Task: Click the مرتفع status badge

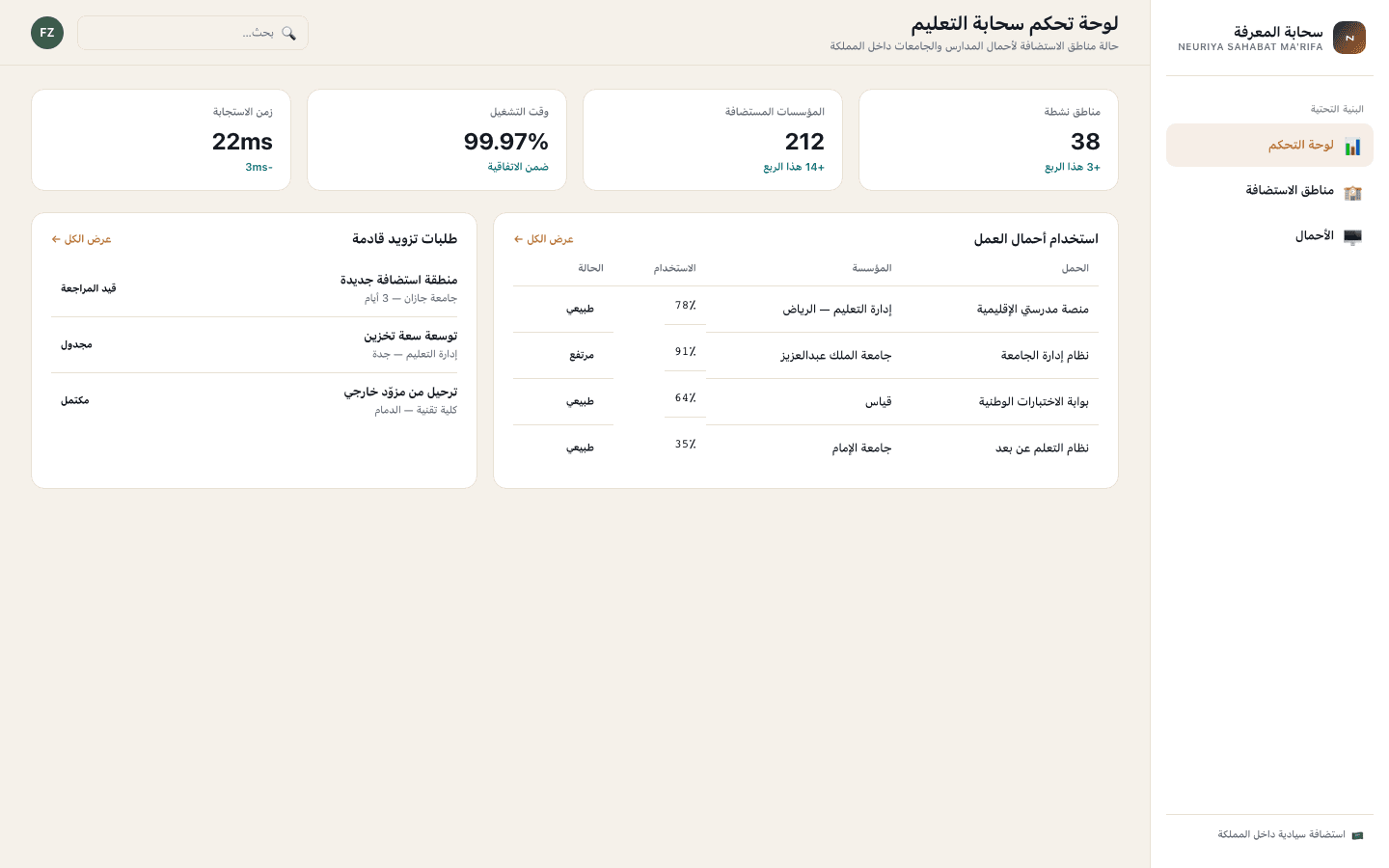Action: 582,356
